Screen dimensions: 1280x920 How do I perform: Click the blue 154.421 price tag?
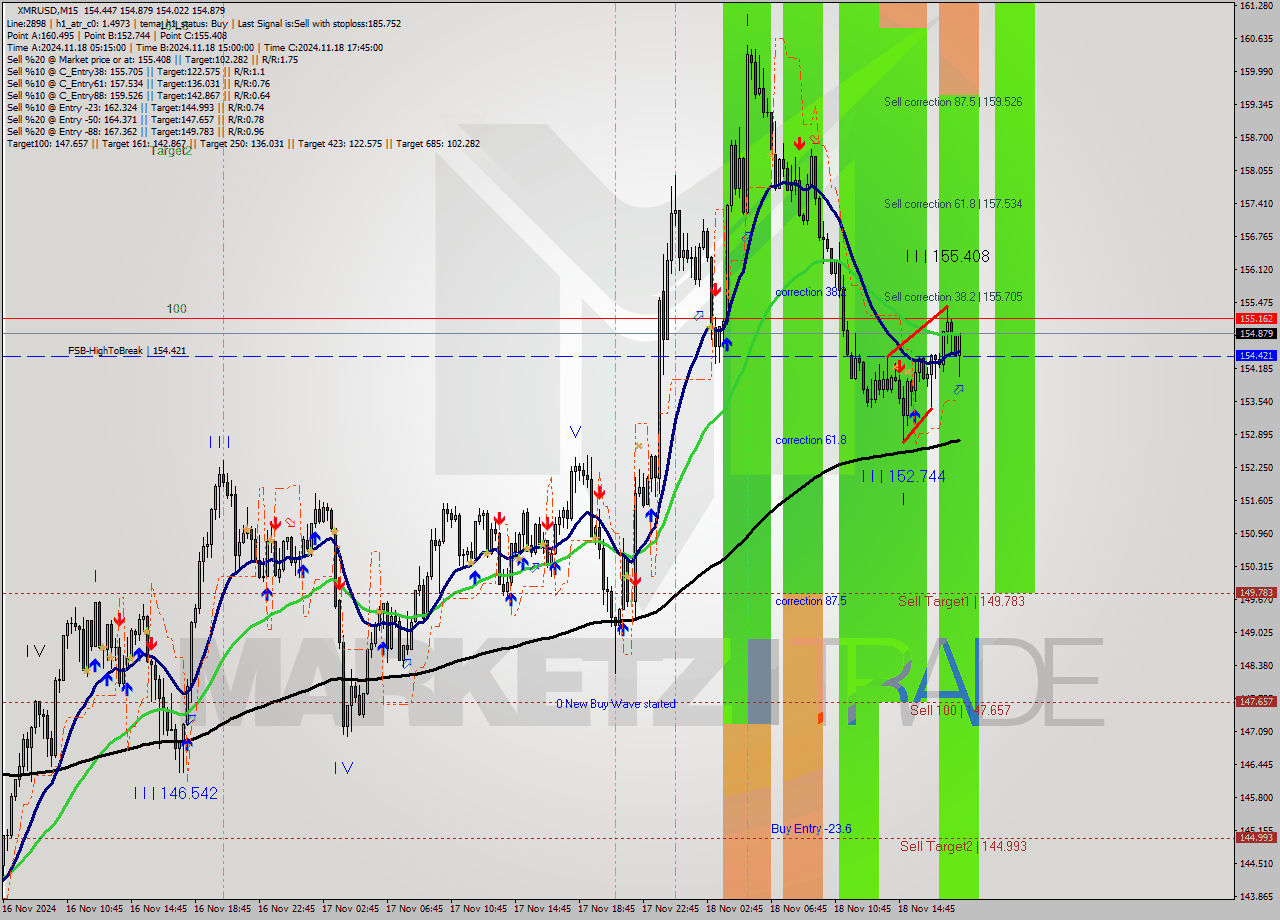(x=1255, y=356)
